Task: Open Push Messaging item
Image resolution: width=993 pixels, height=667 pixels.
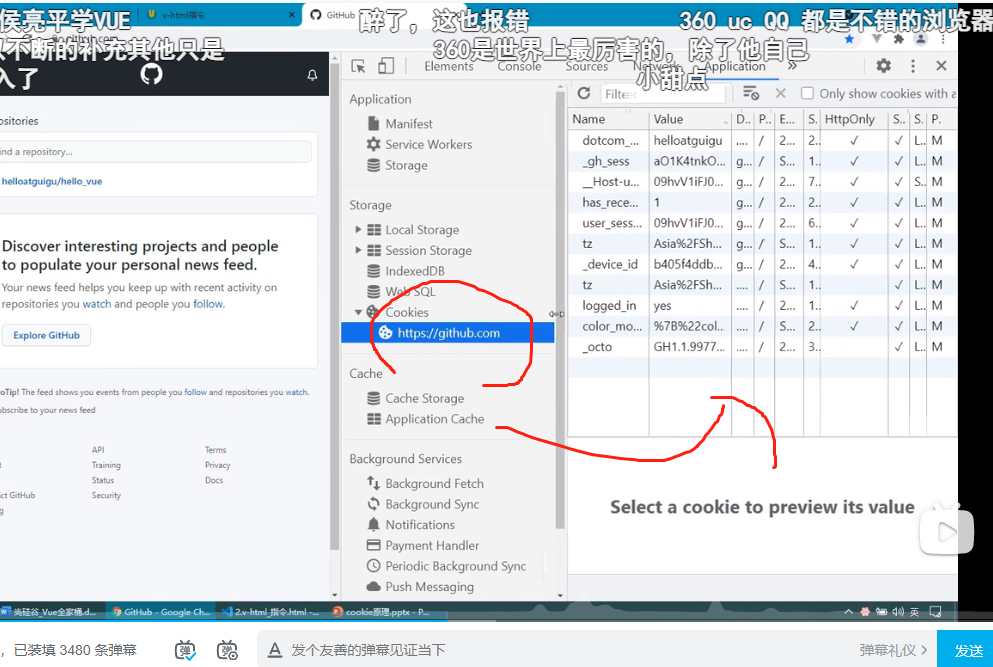Action: 420,587
